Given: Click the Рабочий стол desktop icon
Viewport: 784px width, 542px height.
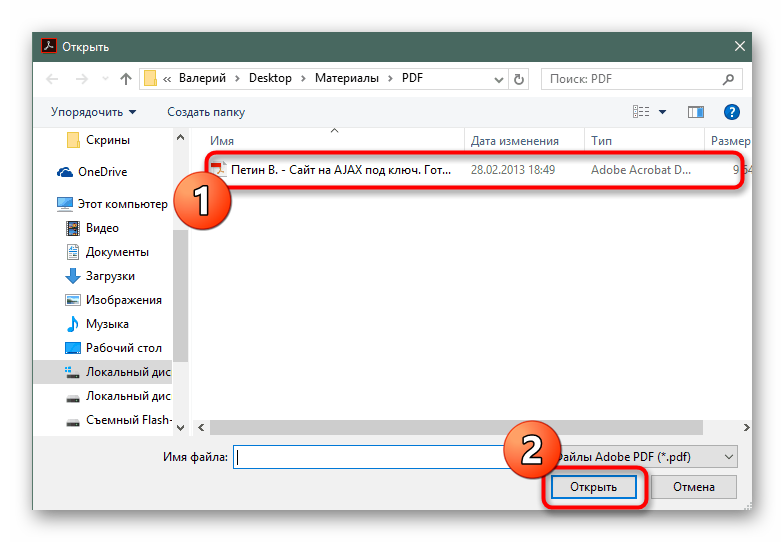Looking at the screenshot, I should [72, 348].
